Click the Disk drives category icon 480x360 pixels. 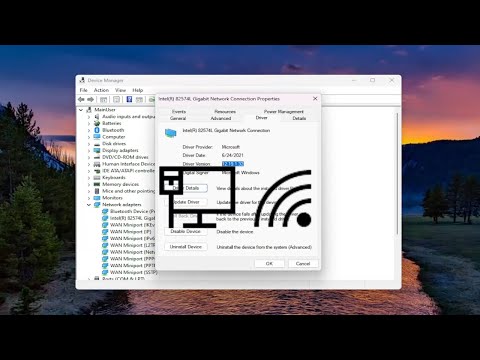97,144
